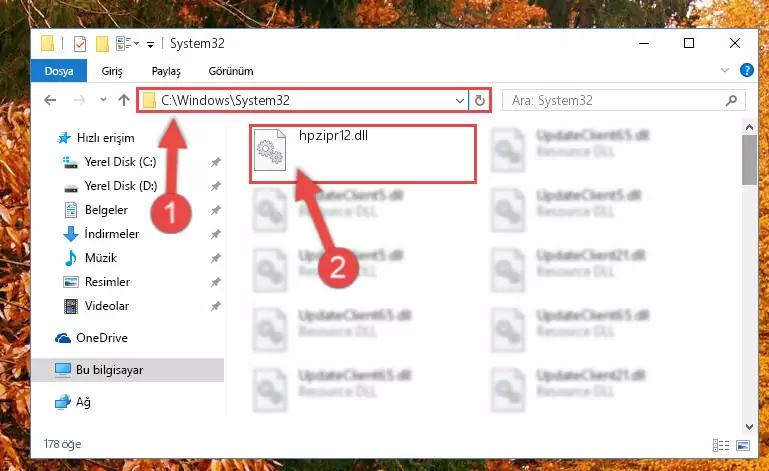
Task: Switch to Large icons view in status bar
Action: click(743, 445)
